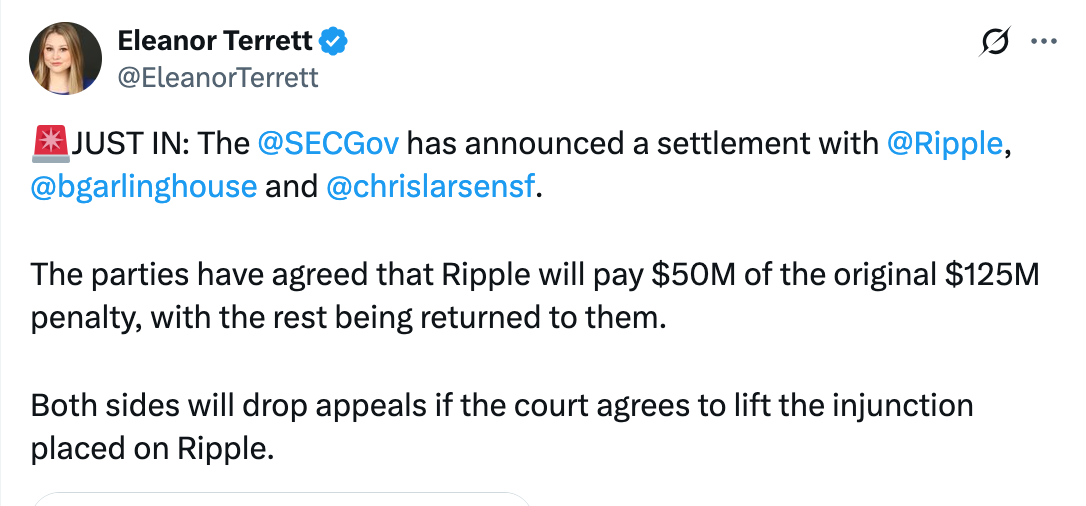The height and width of the screenshot is (506, 1086).
Task: Visit @chrislarsensf's profile mention
Action: click(430, 188)
